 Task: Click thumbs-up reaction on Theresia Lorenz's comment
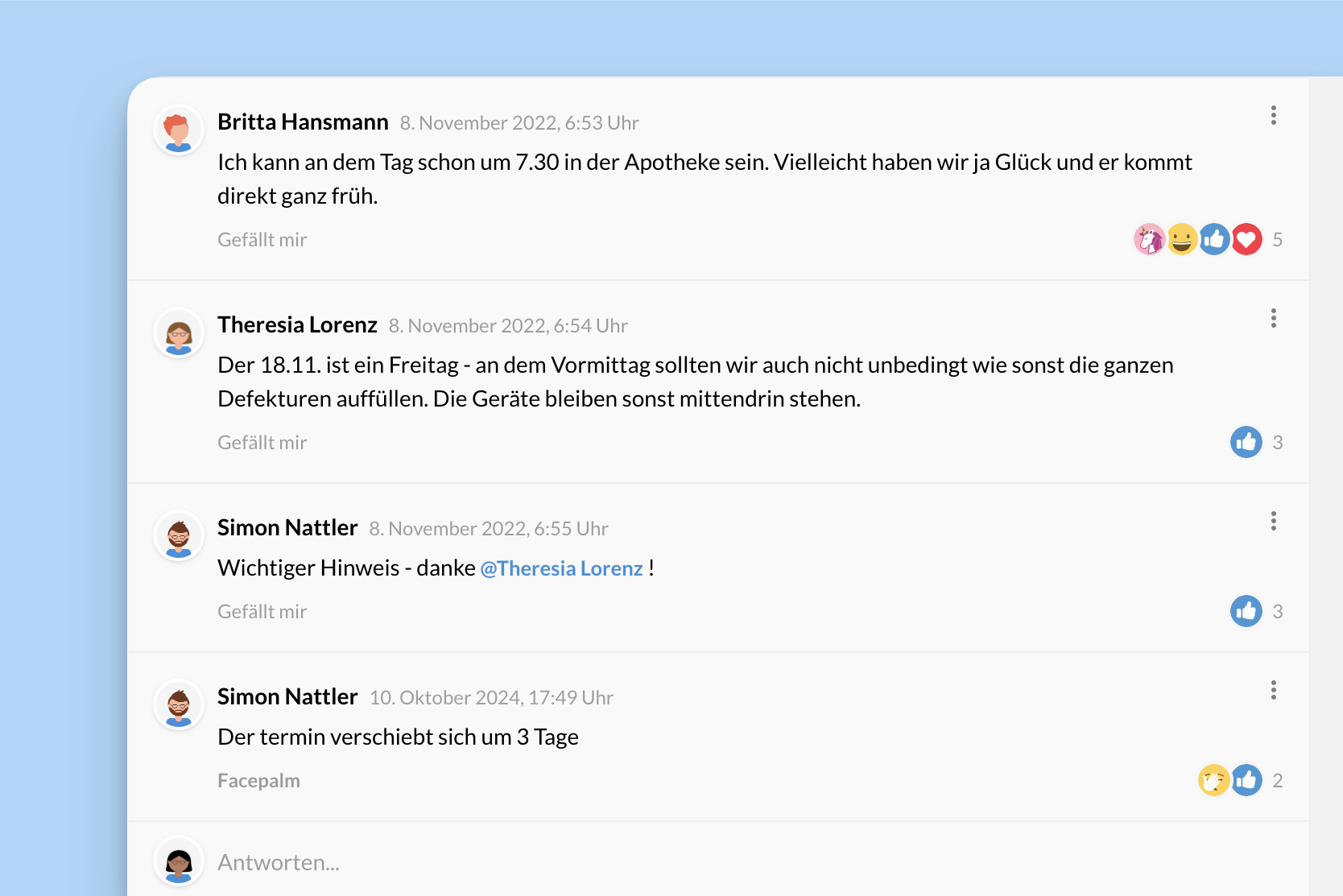click(x=1246, y=442)
